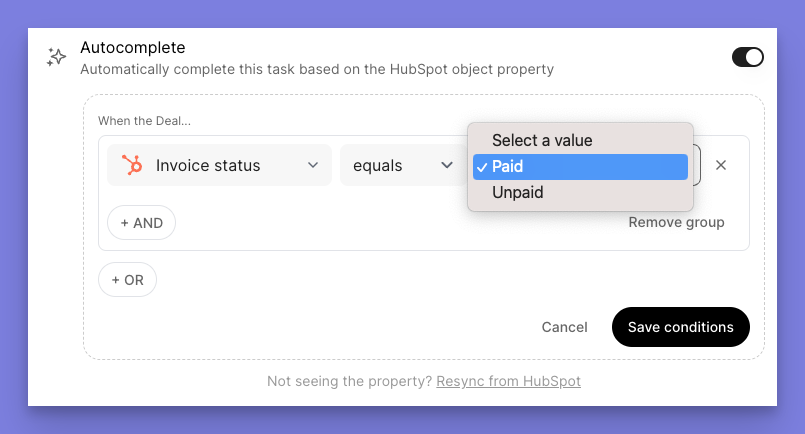
Task: Click the equals operator text
Action: click(377, 165)
